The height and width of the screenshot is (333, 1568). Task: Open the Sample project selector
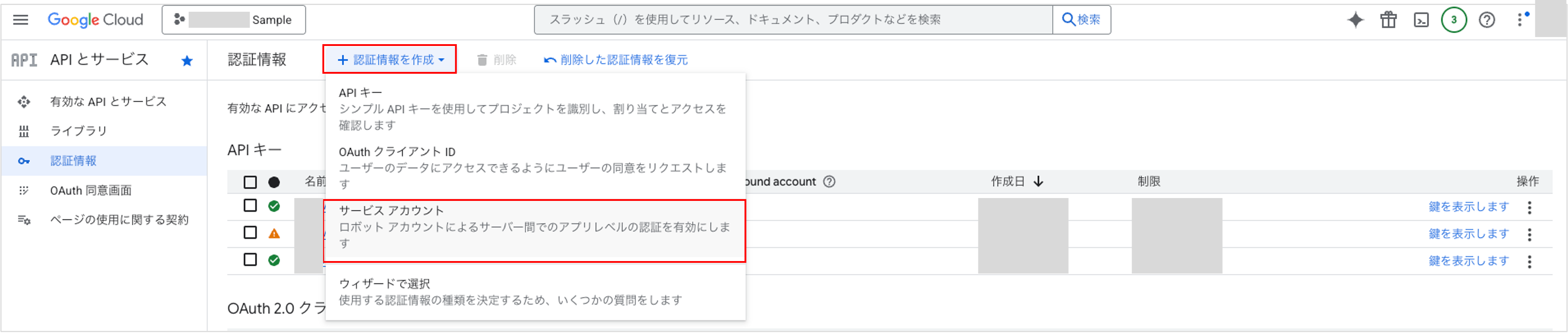(234, 20)
